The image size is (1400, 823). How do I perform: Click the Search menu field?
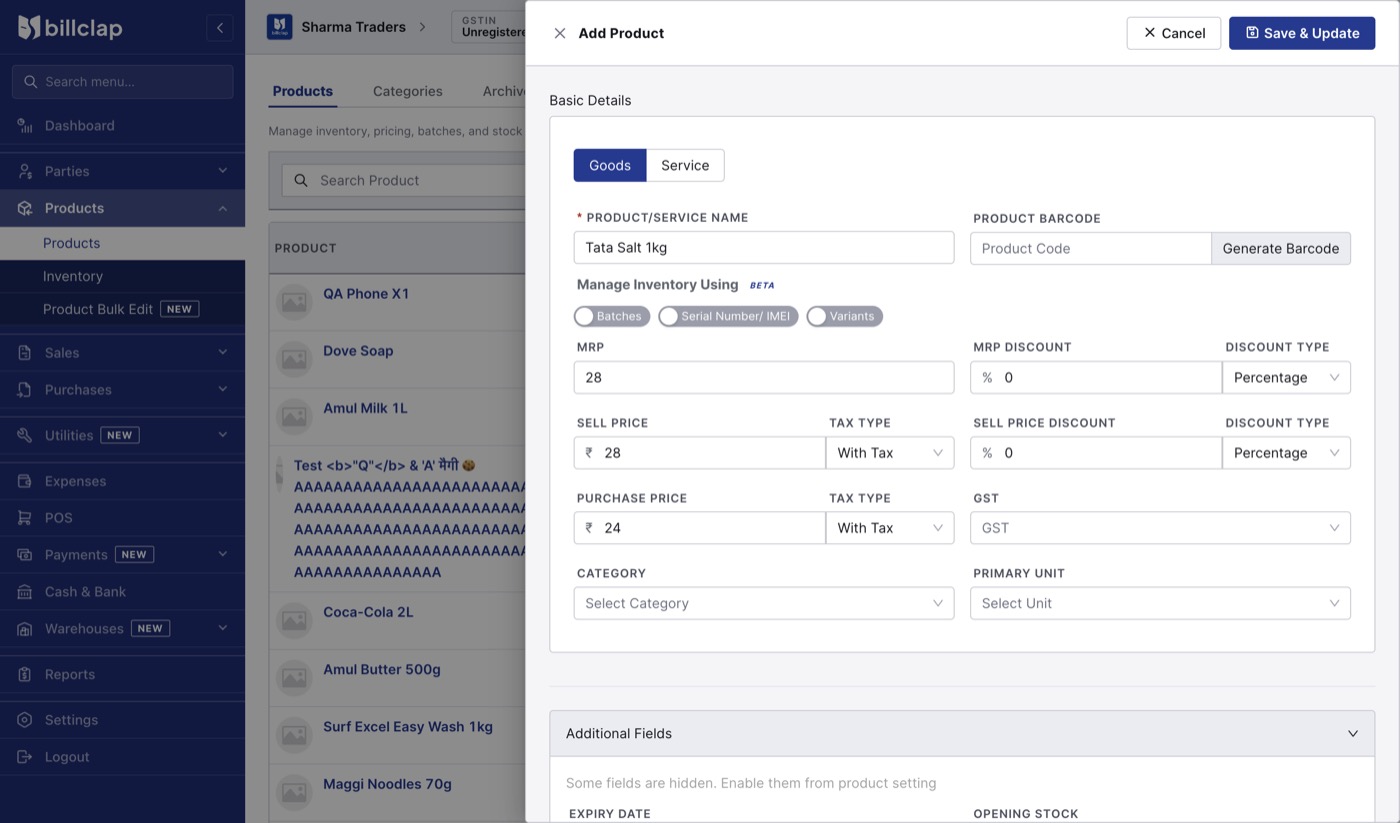pos(122,82)
